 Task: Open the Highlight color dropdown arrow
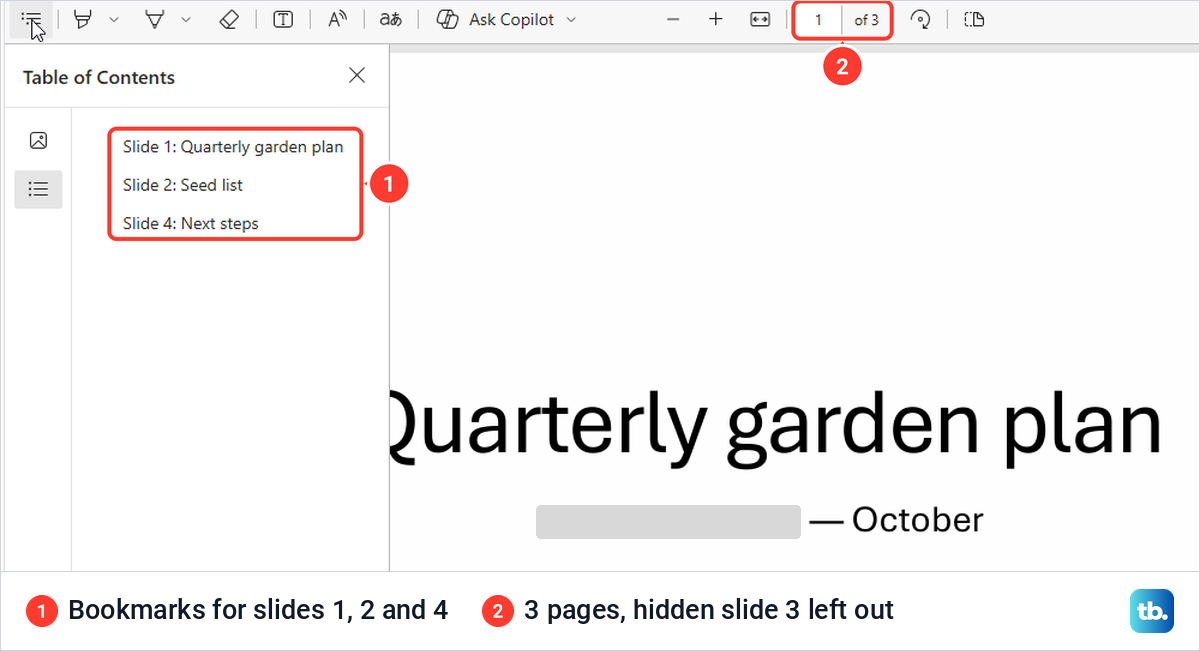(113, 19)
